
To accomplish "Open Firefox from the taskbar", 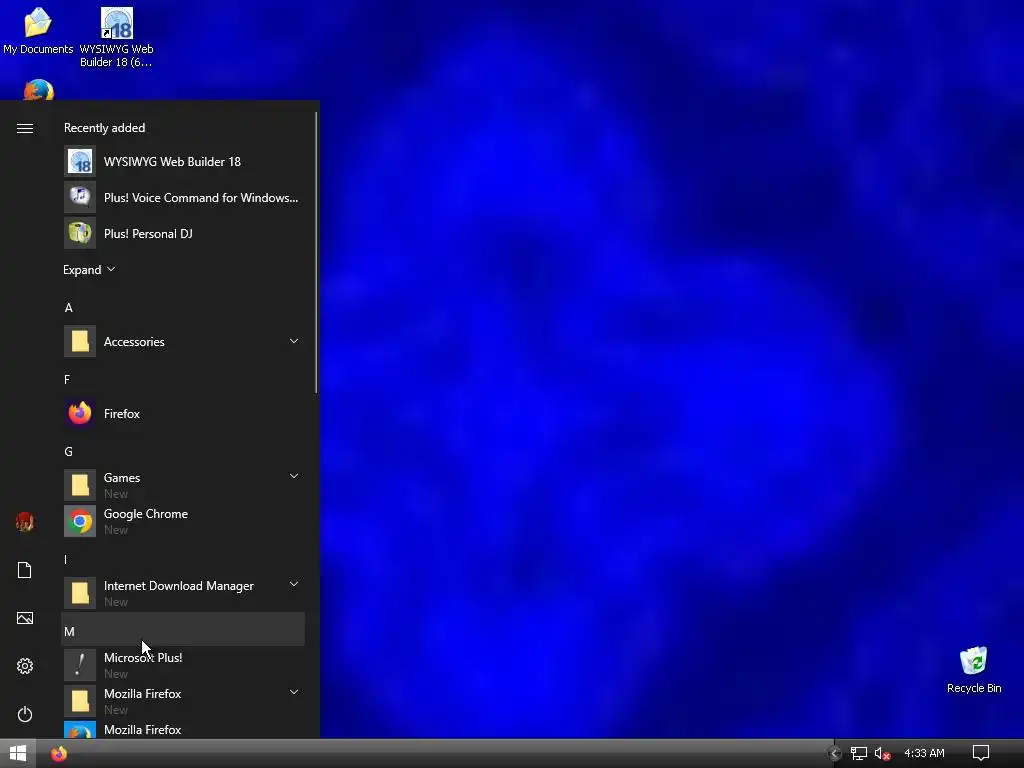I will click(59, 754).
